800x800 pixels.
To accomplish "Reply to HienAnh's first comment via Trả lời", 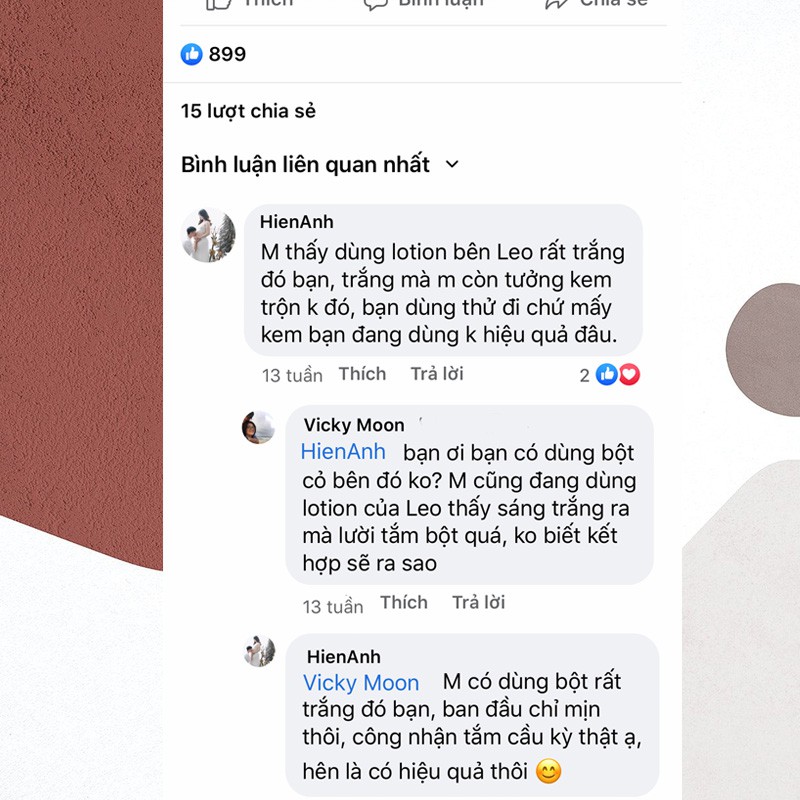I will [437, 374].
